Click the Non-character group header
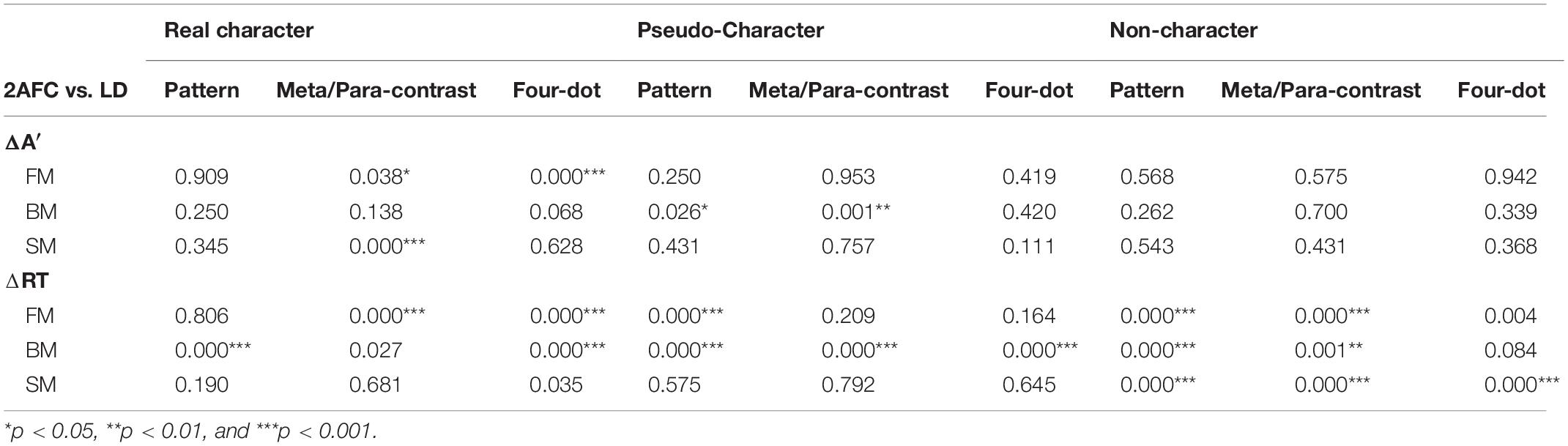The width and height of the screenshot is (1568, 446). tap(1184, 30)
